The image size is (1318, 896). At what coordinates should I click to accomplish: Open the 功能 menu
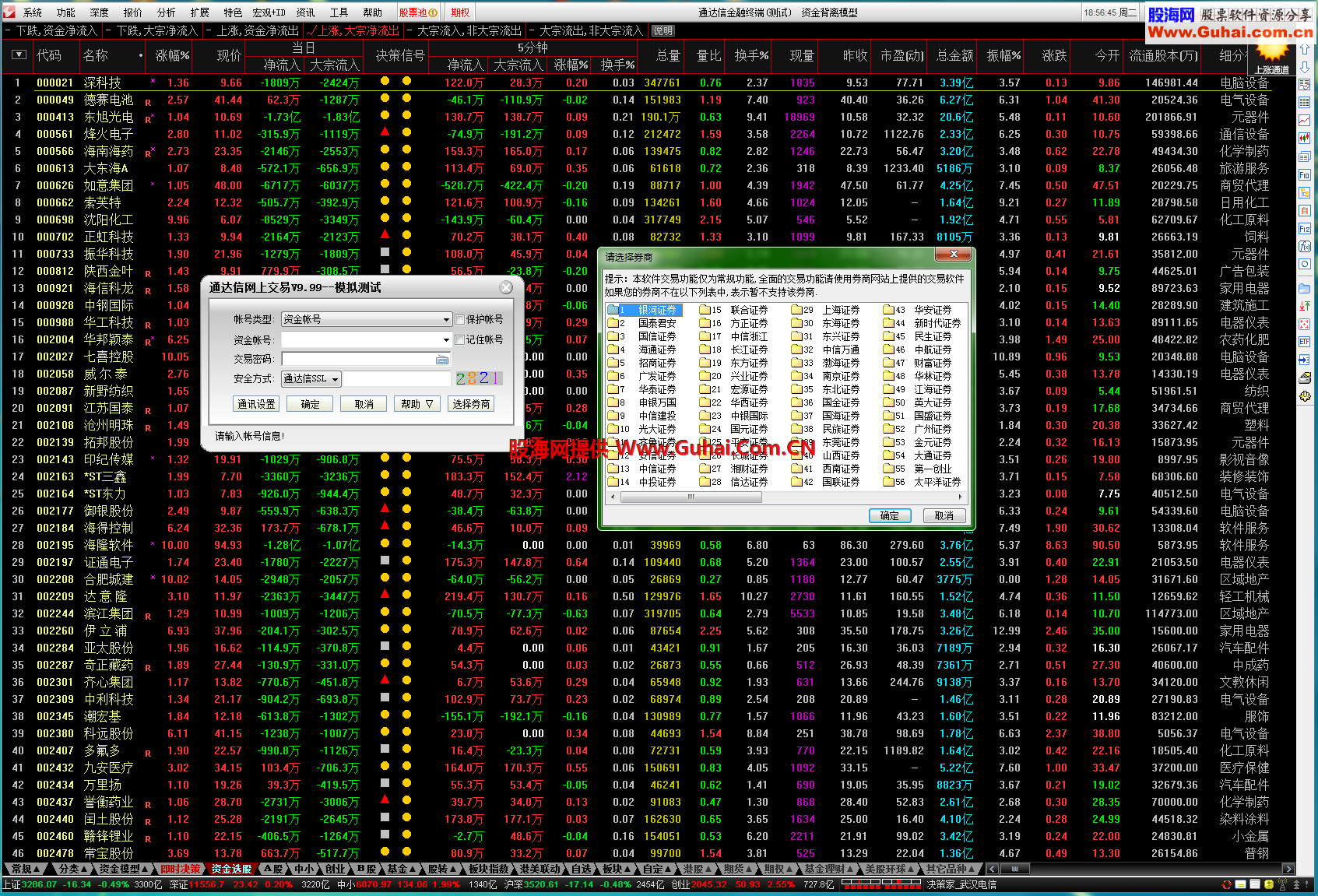coord(66,12)
